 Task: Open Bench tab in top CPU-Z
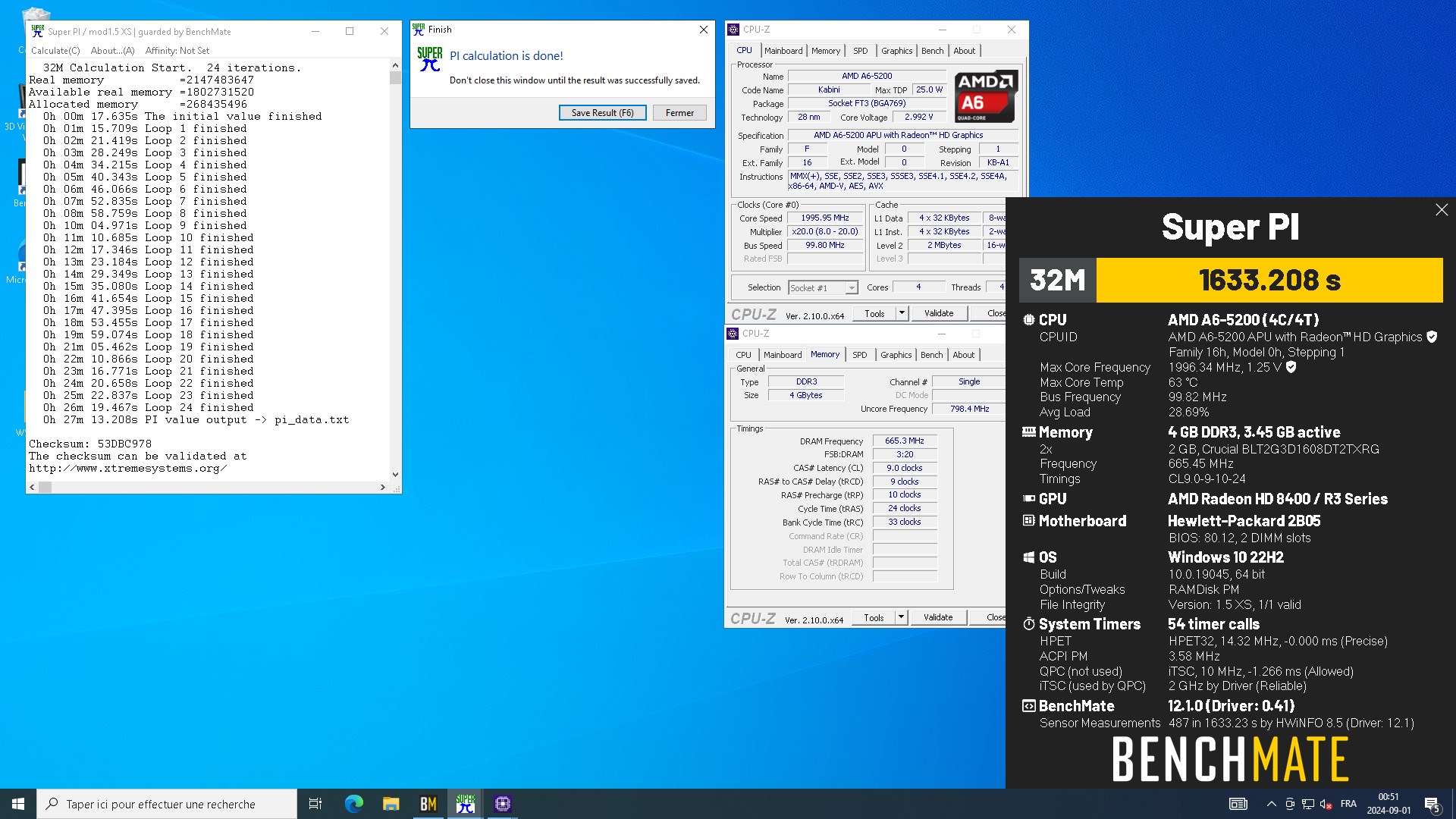933,51
